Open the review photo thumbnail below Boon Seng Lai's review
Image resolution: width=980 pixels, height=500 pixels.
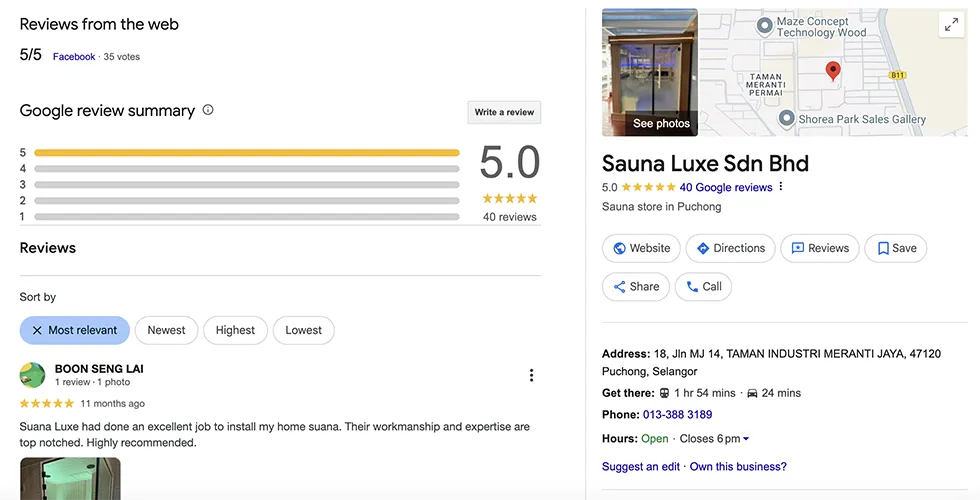point(70,478)
